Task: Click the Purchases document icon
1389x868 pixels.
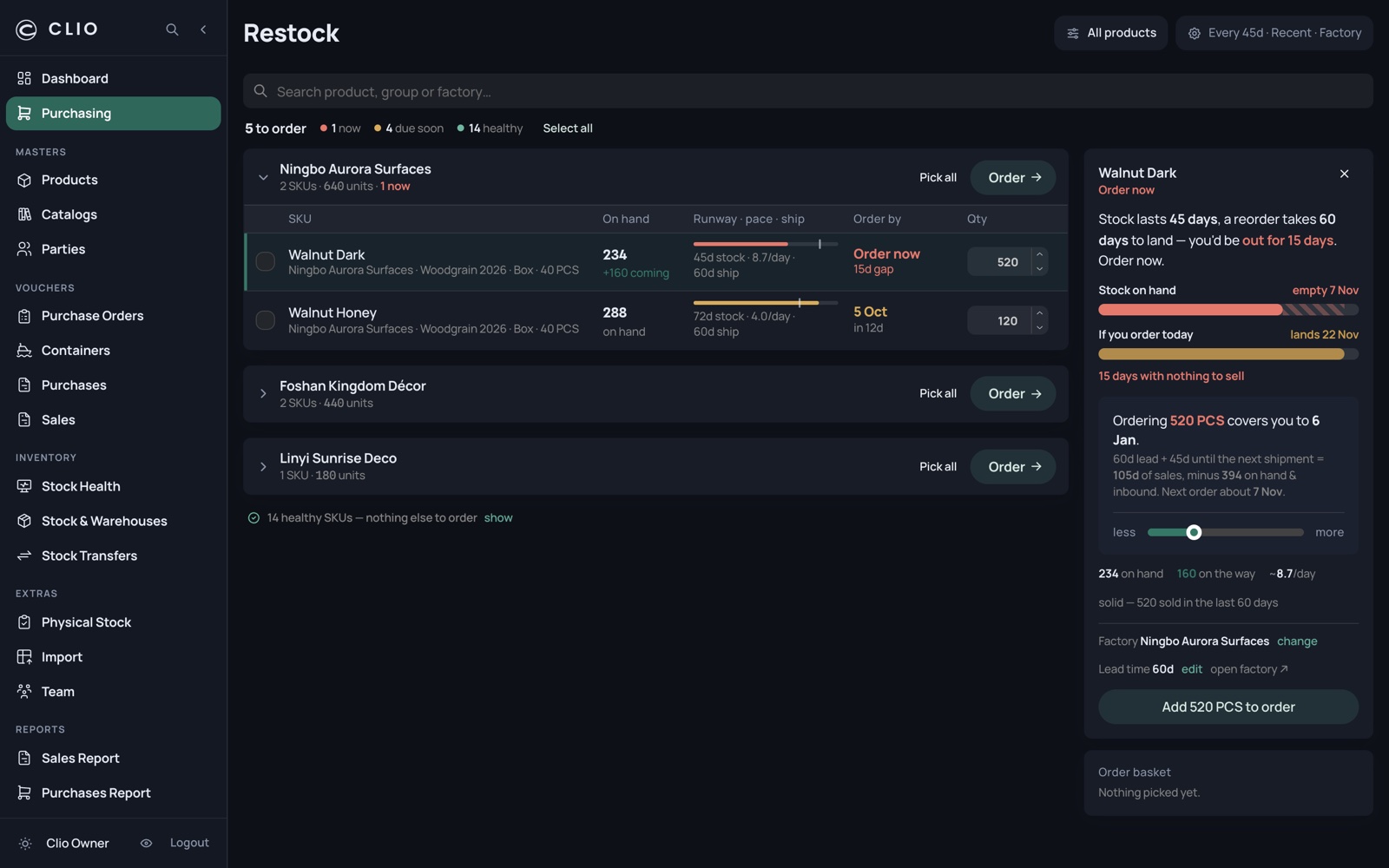Action: pyautogui.click(x=24, y=385)
